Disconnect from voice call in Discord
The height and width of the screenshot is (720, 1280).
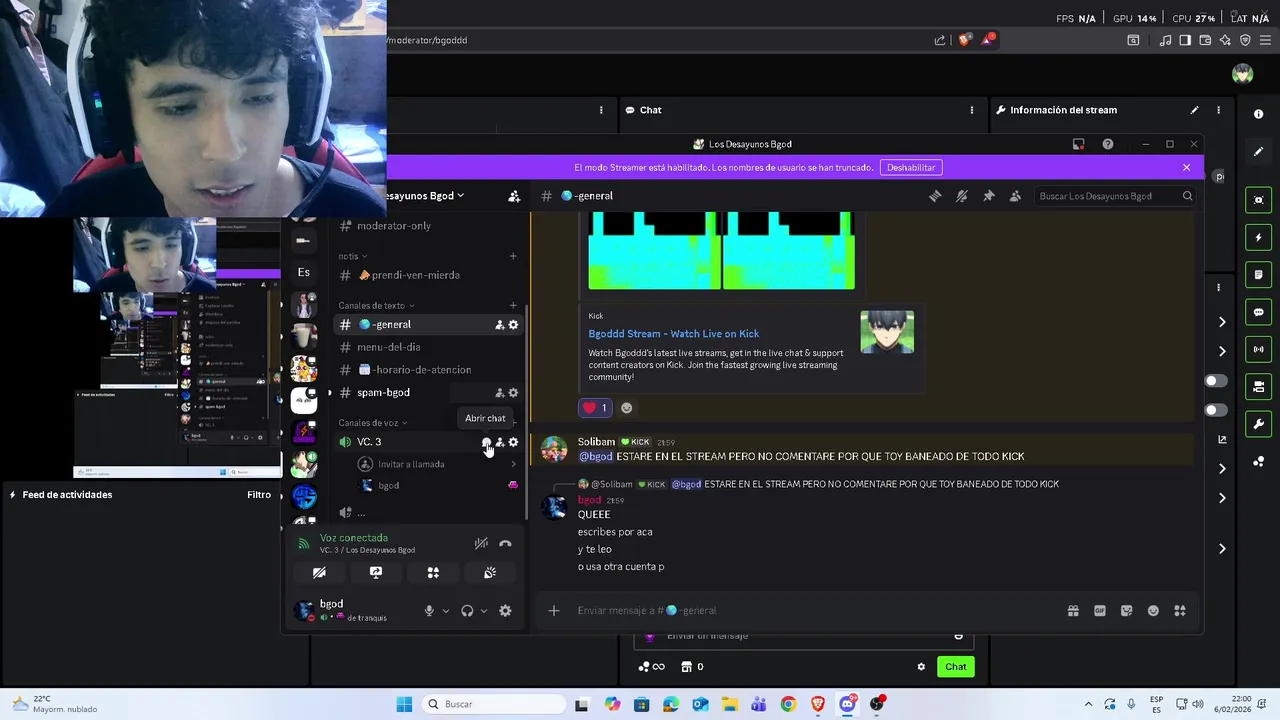[505, 544]
